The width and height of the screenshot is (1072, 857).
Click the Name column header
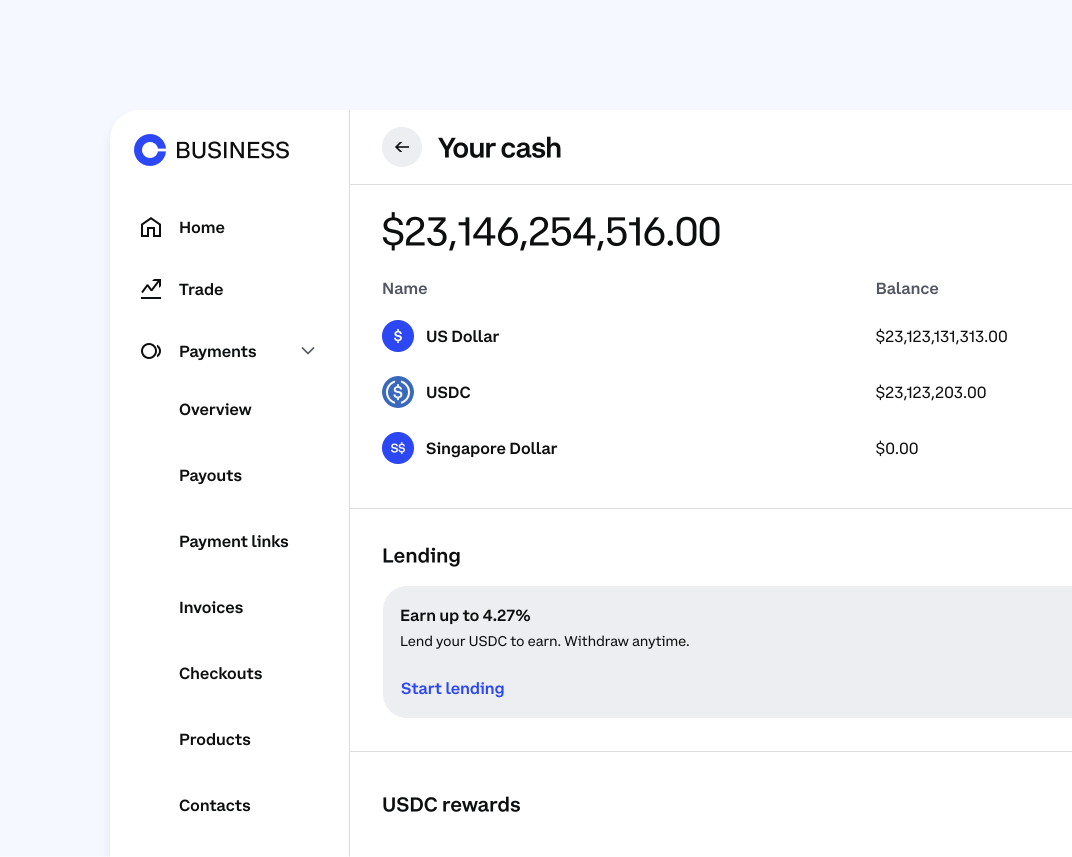click(x=405, y=288)
